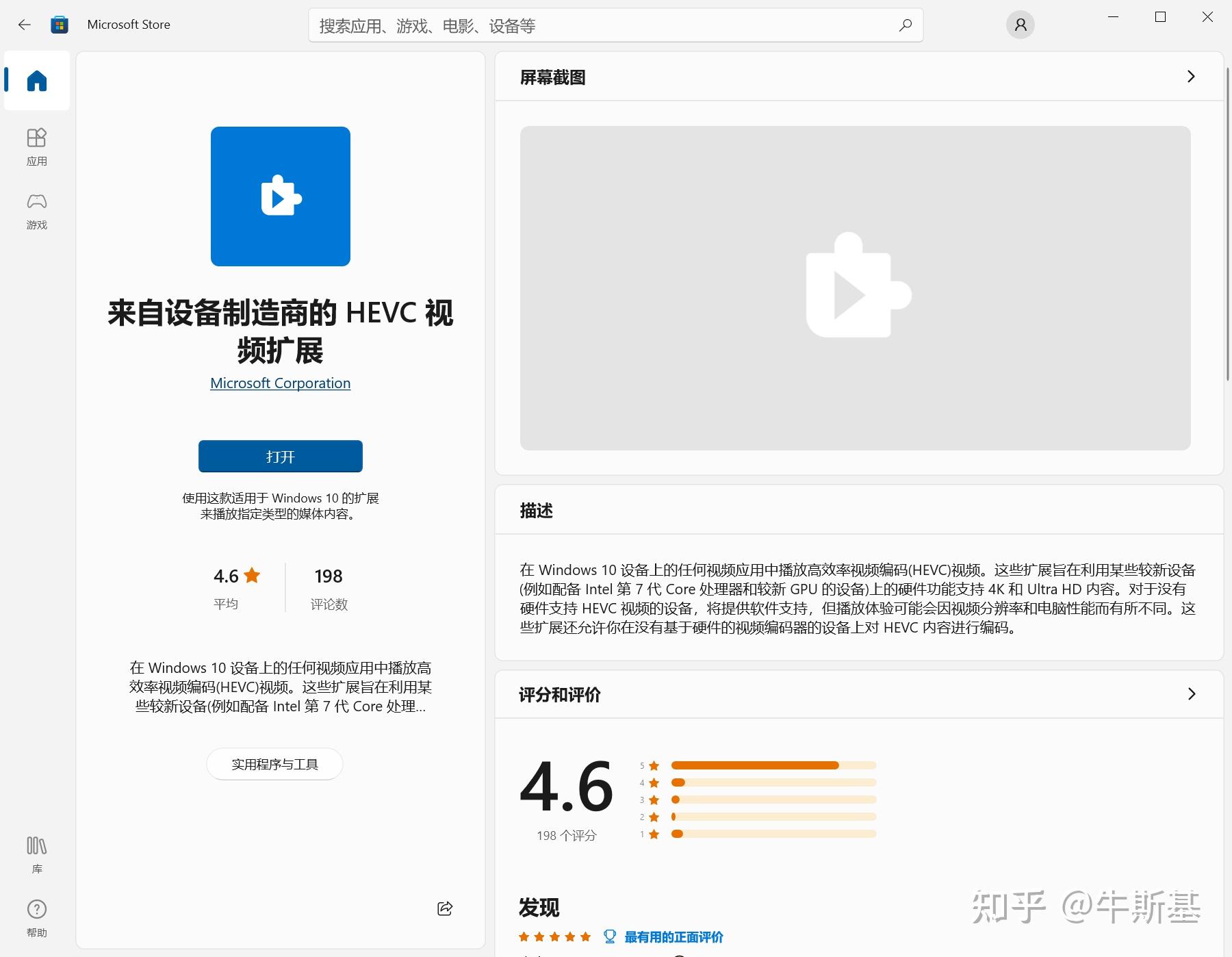Open the Home page from sidebar
Image resolution: width=1232 pixels, height=957 pixels.
click(x=37, y=81)
